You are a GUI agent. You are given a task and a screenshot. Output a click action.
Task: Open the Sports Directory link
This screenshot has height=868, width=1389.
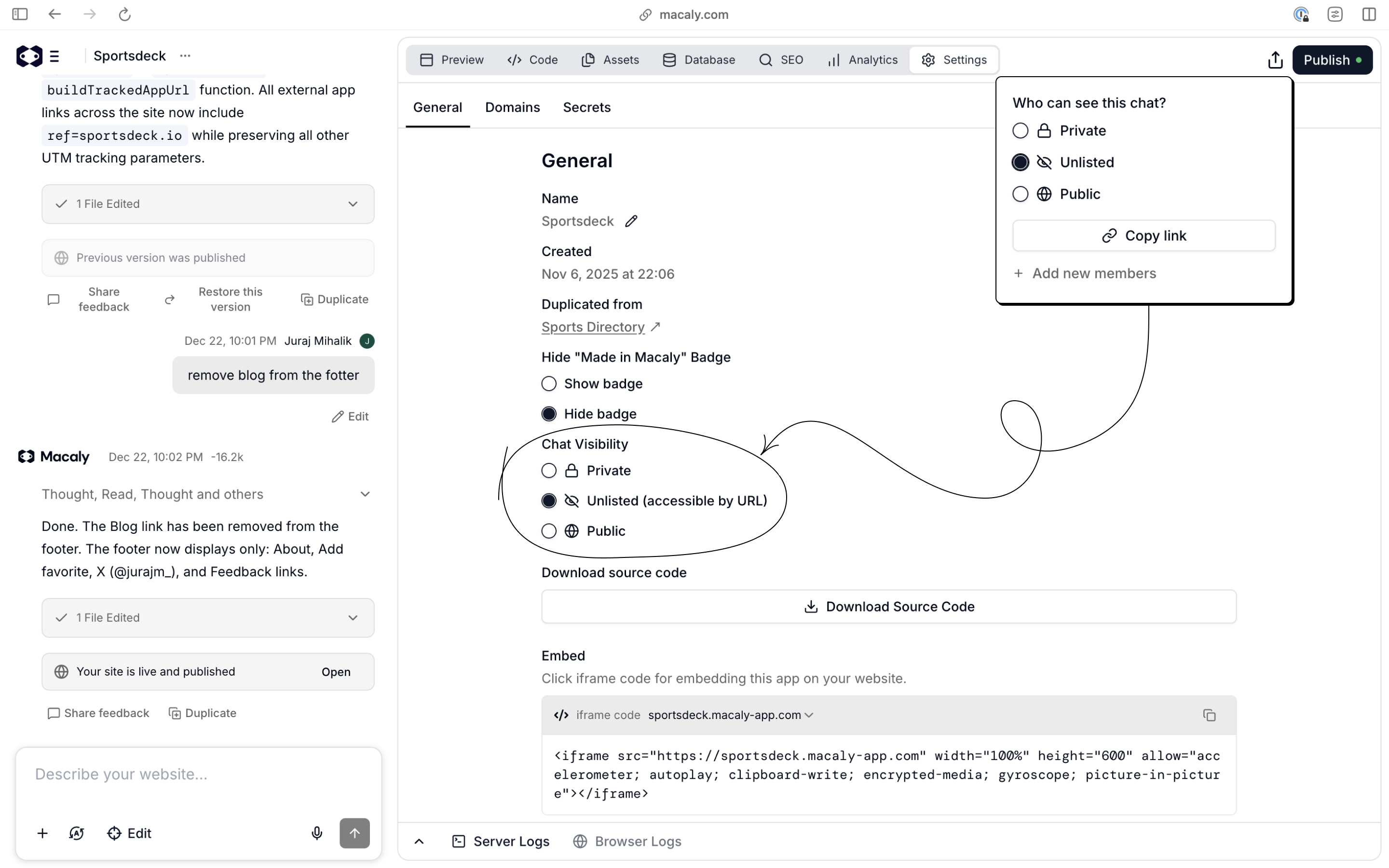[x=592, y=327]
